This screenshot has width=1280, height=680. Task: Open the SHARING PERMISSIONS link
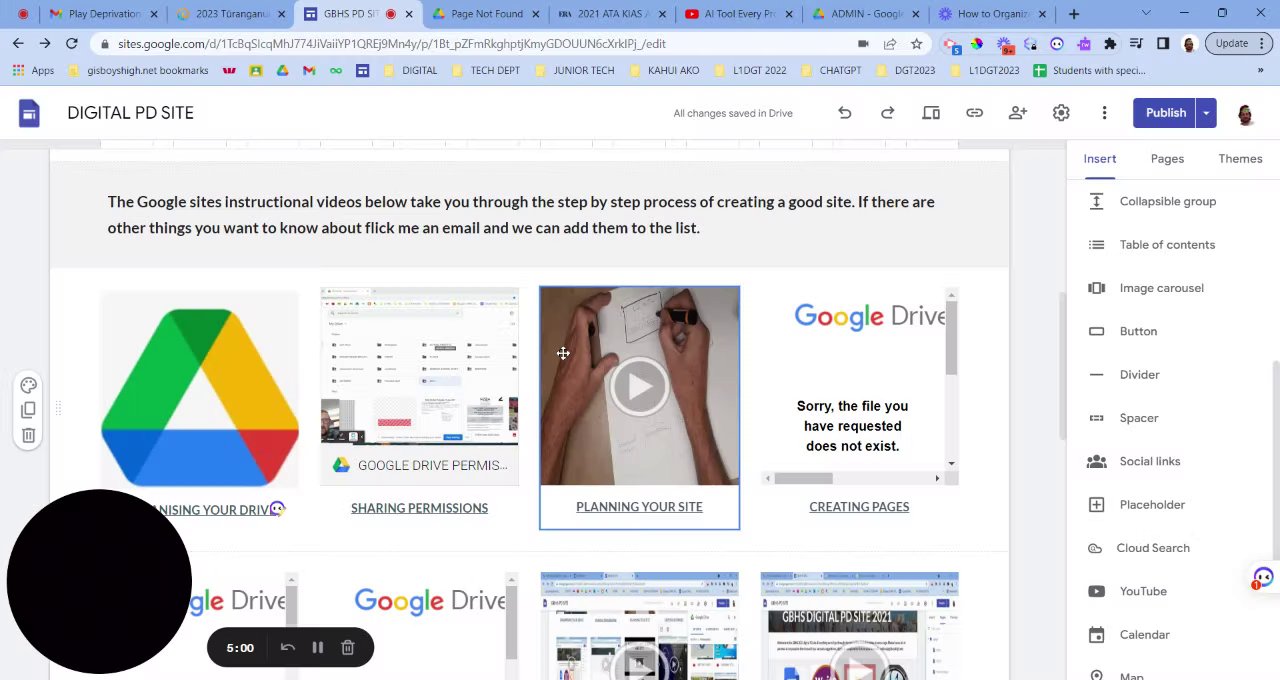[x=419, y=508]
